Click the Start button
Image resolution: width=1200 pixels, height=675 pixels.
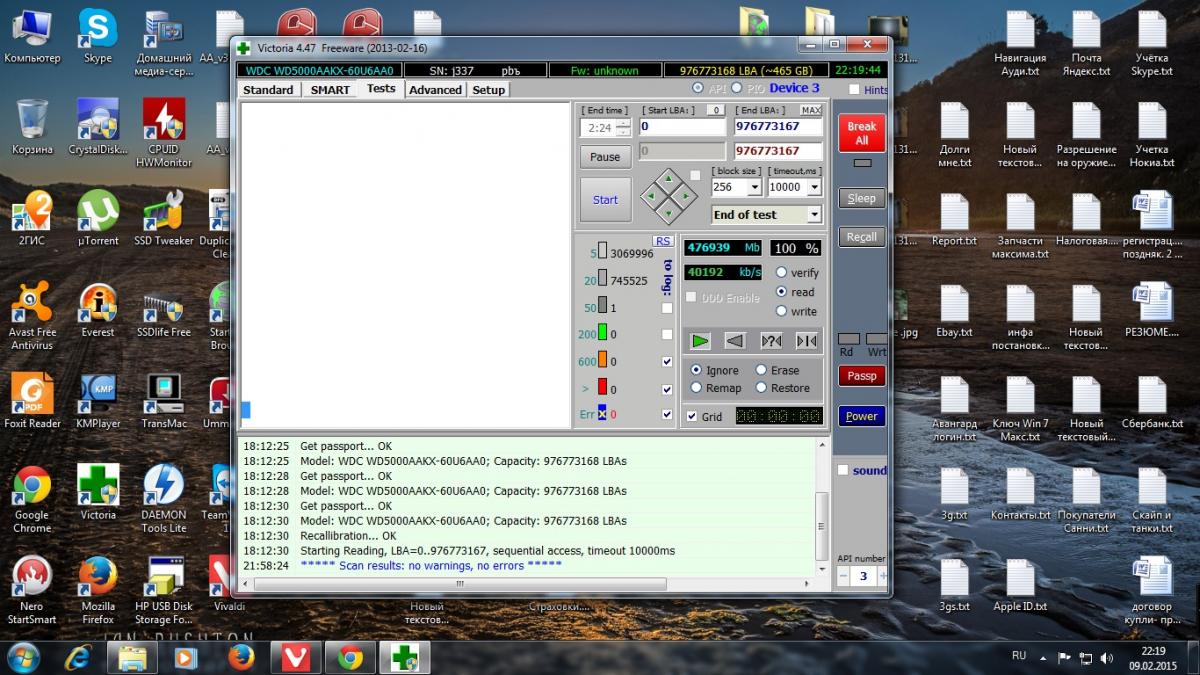(x=605, y=200)
